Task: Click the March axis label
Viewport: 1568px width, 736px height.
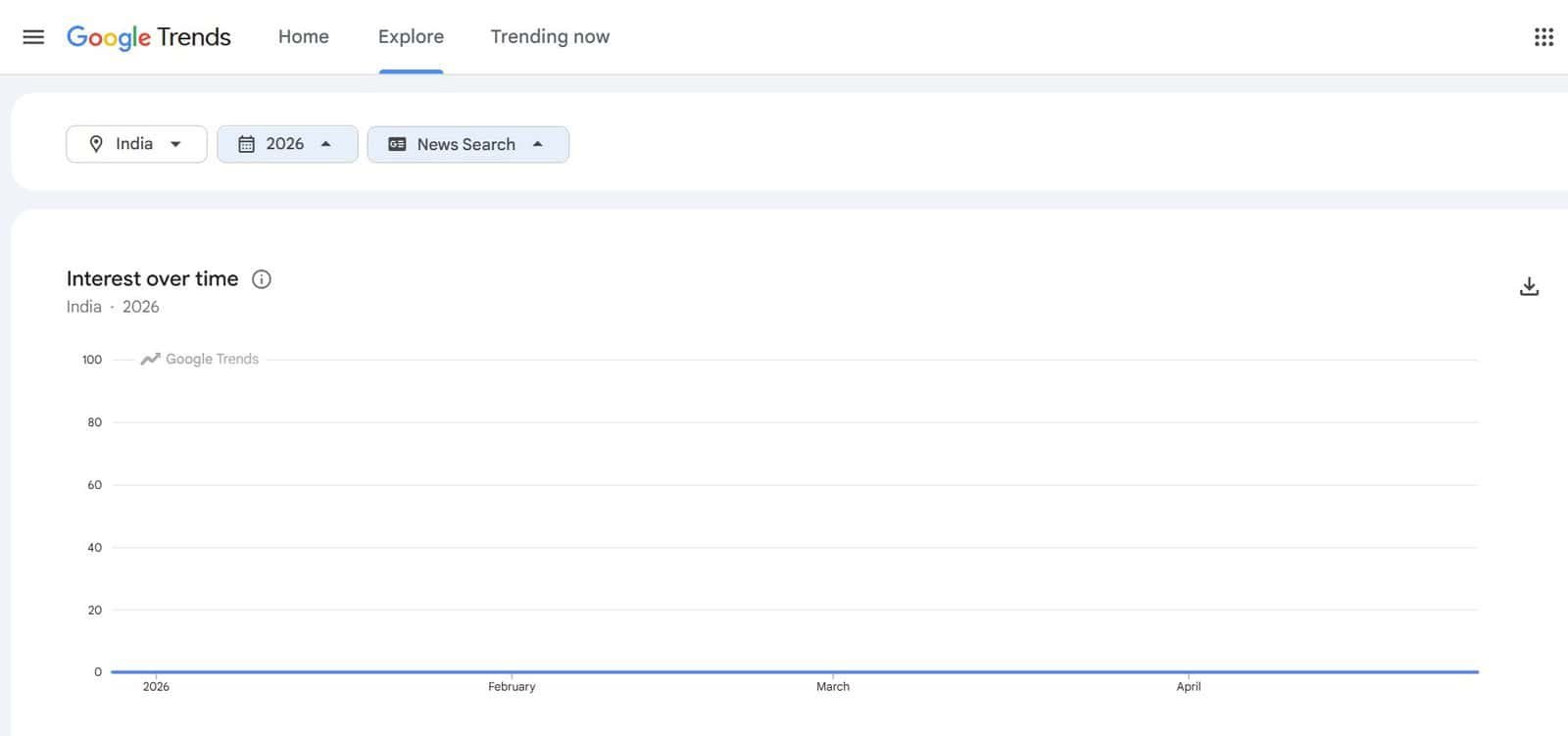Action: click(x=833, y=687)
